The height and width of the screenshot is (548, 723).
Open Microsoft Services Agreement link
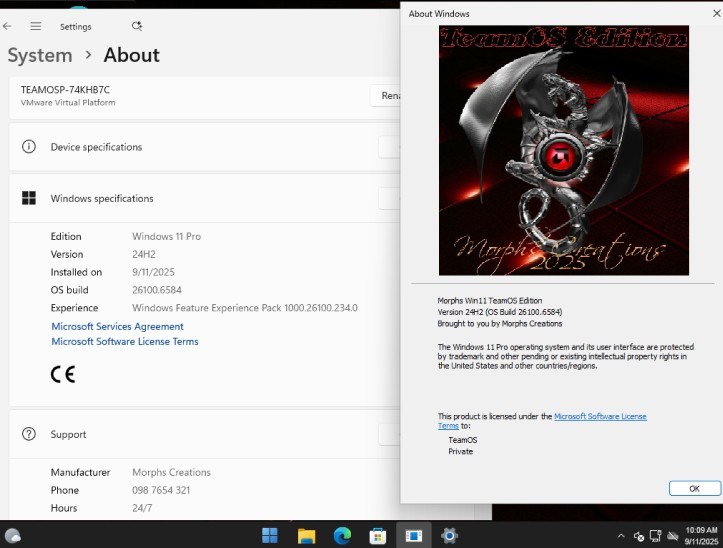click(118, 326)
